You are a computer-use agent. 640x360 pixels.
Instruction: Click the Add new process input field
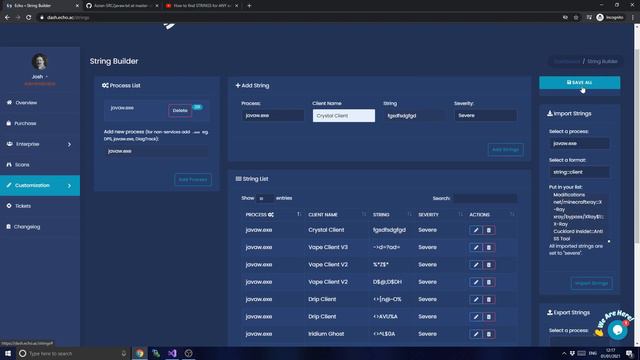156,151
